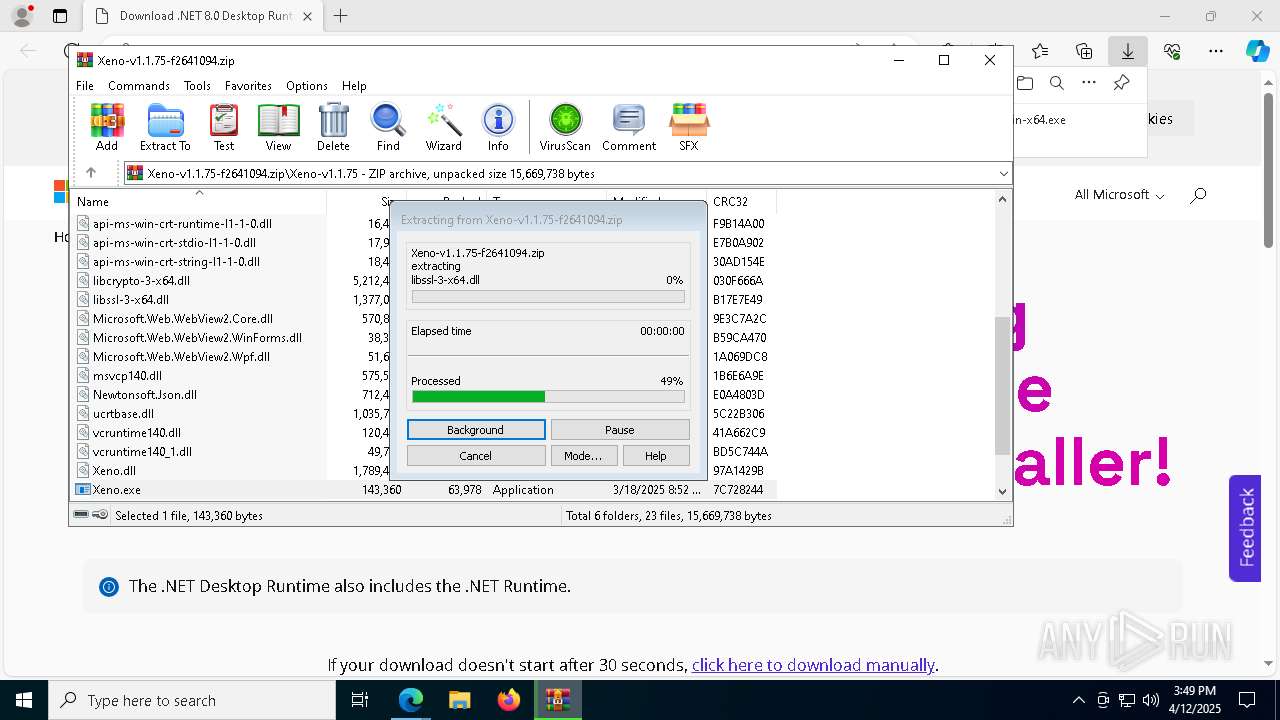
Task: Open the WinRAR Help menu
Action: tap(354, 86)
